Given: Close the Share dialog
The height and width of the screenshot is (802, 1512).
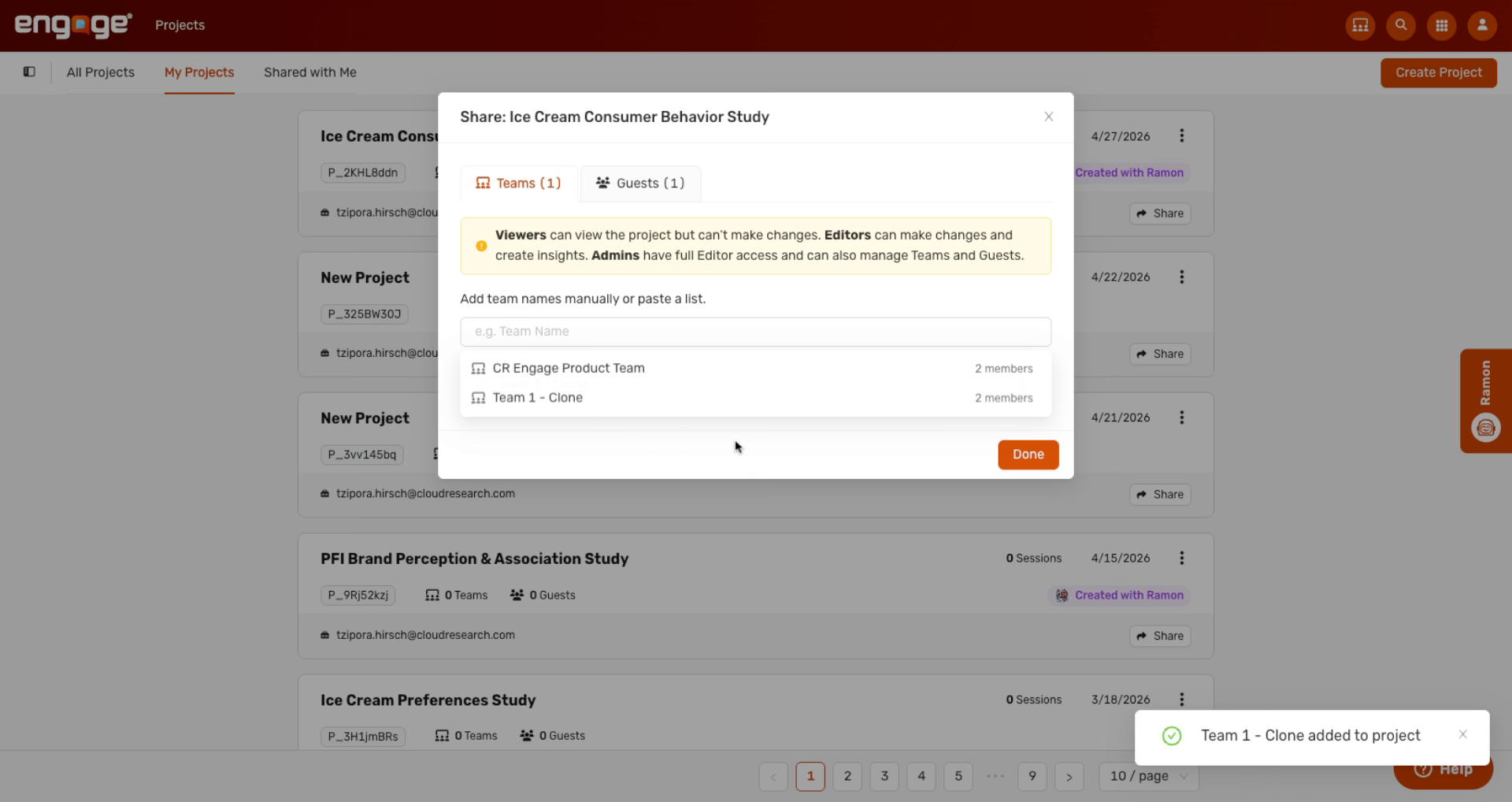Looking at the screenshot, I should [1048, 117].
